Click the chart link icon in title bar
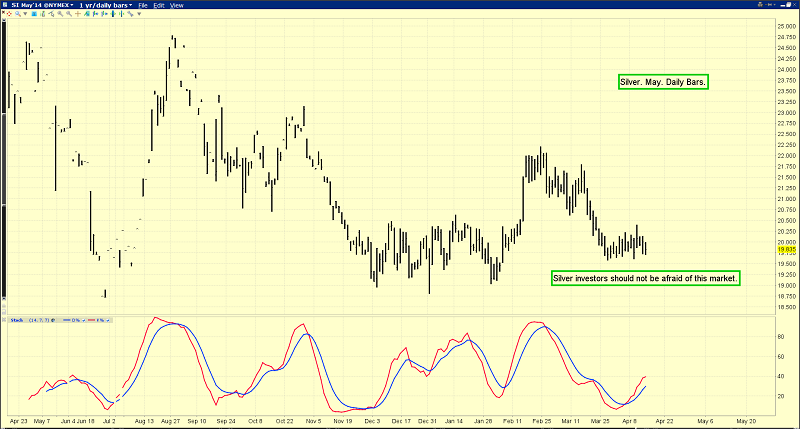Image resolution: width=800 pixels, height=429 pixels. 770,5
